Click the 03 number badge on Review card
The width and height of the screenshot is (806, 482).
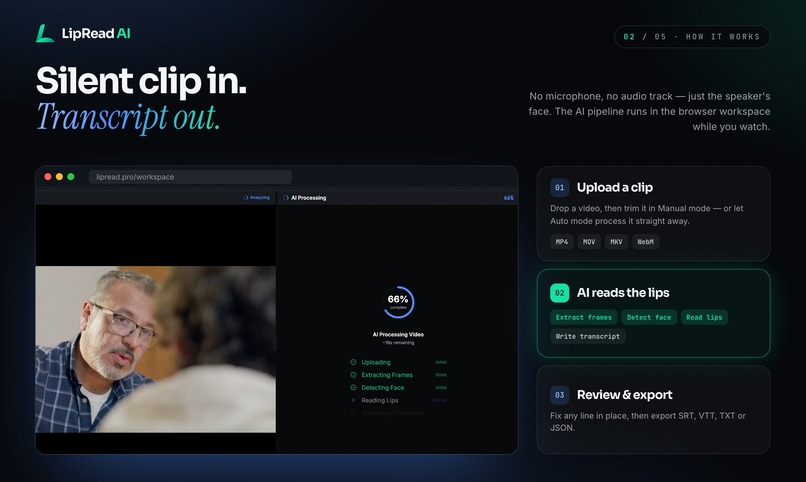(560, 395)
